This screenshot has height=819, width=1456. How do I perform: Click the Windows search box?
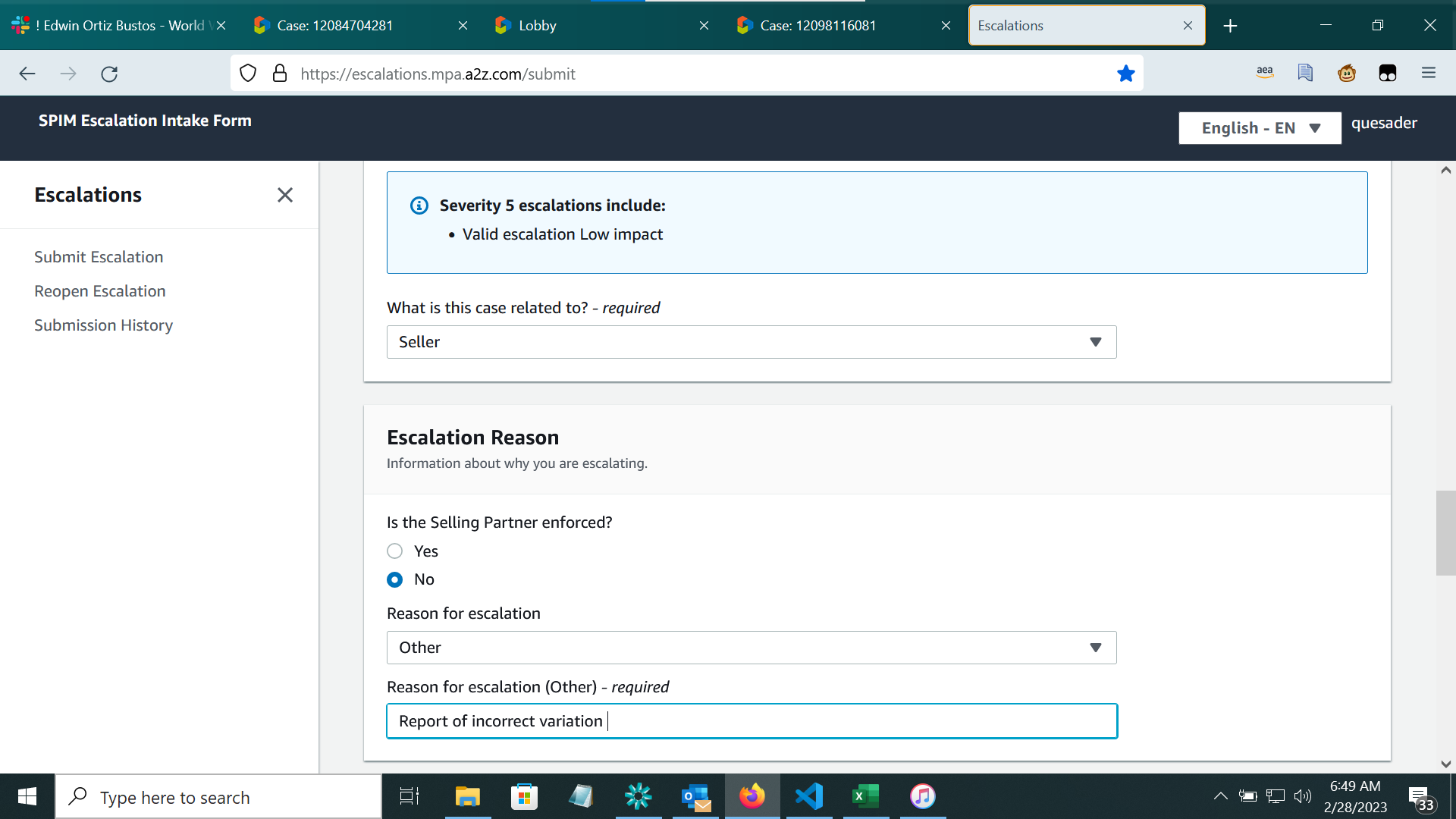tap(219, 797)
